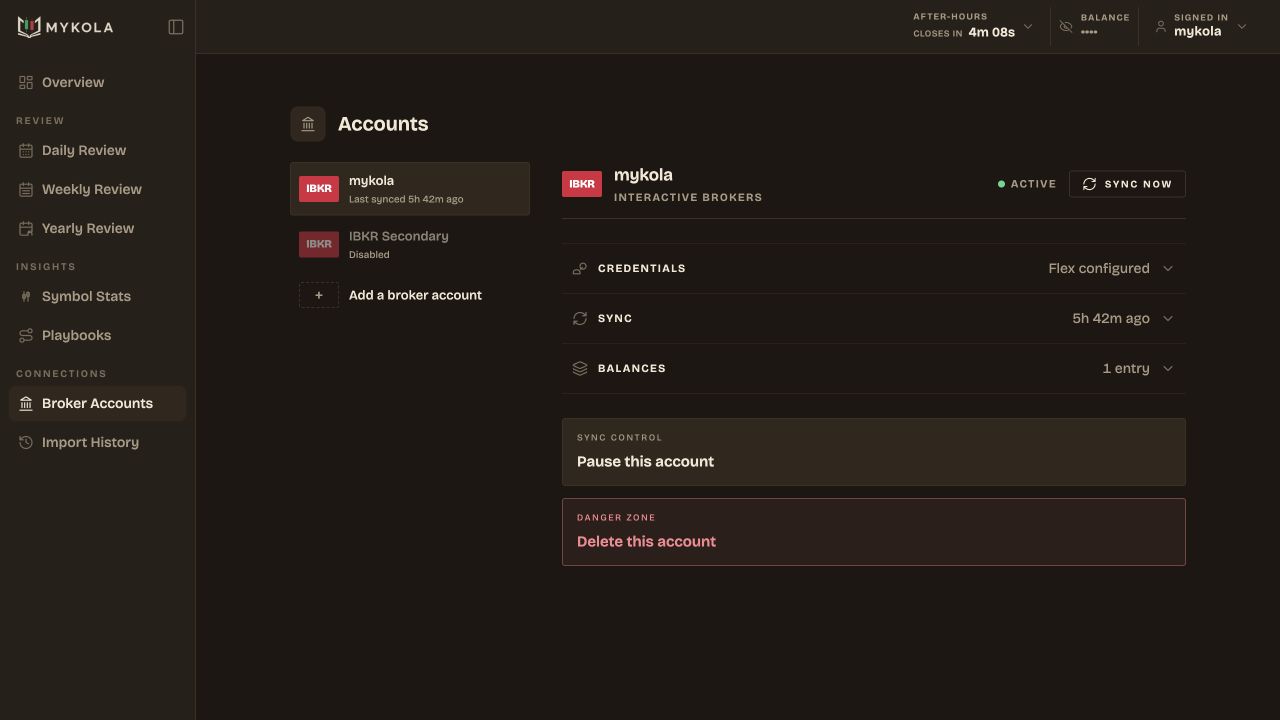The image size is (1280, 720).
Task: Click the Sync Now button
Action: (x=1127, y=184)
